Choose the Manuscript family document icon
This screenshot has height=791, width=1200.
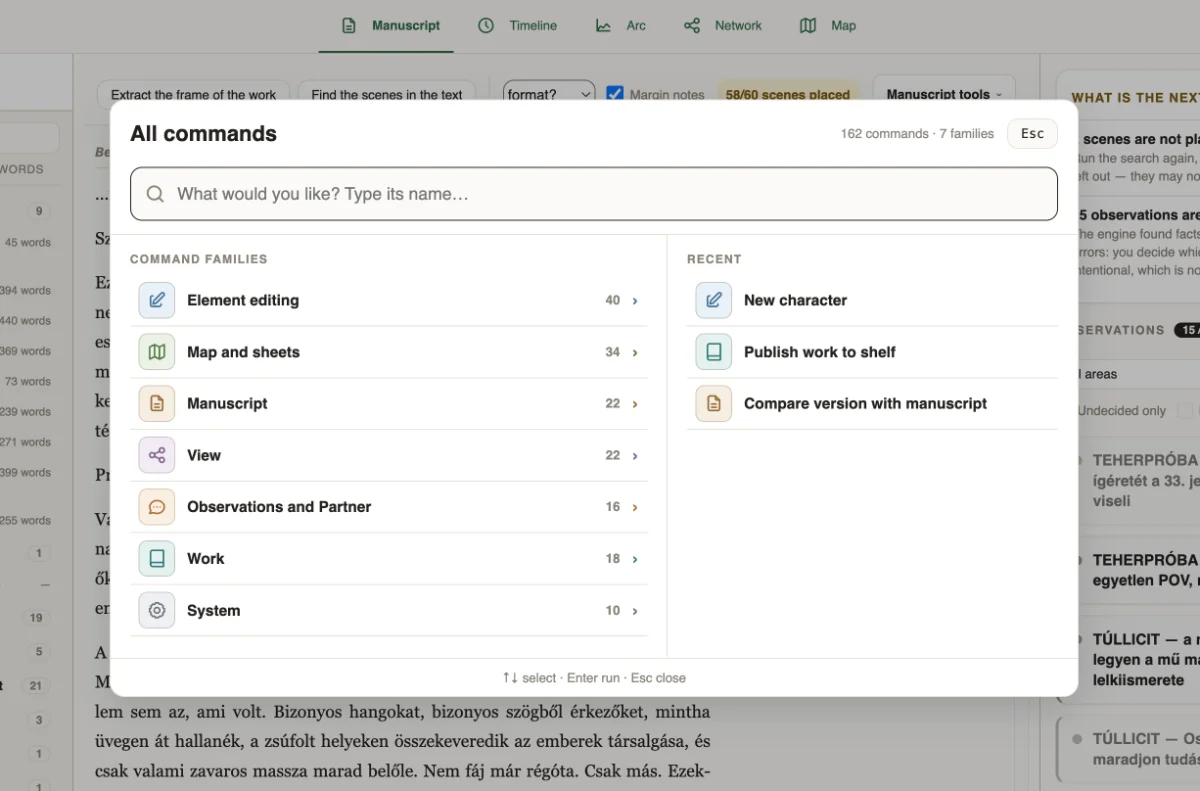(x=157, y=404)
